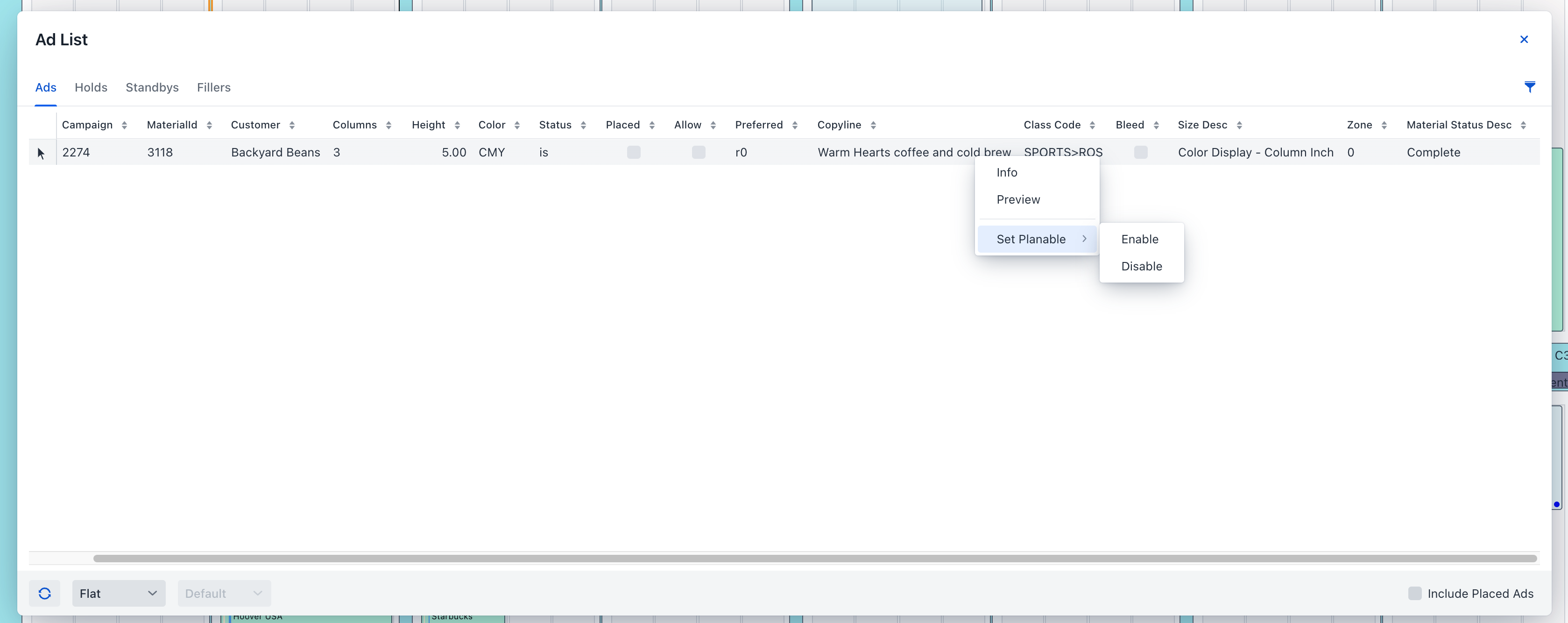Sort by Height column arrows
The width and height of the screenshot is (1568, 623).
(457, 125)
